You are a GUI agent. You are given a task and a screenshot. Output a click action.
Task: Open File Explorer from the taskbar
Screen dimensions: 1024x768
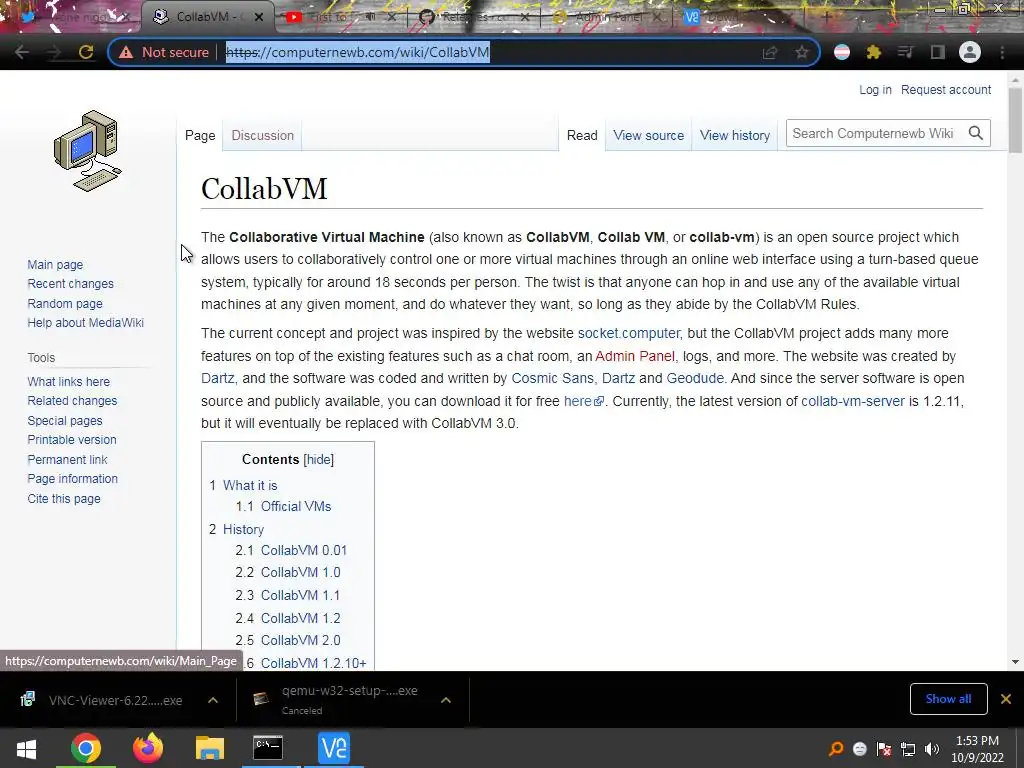pos(210,748)
